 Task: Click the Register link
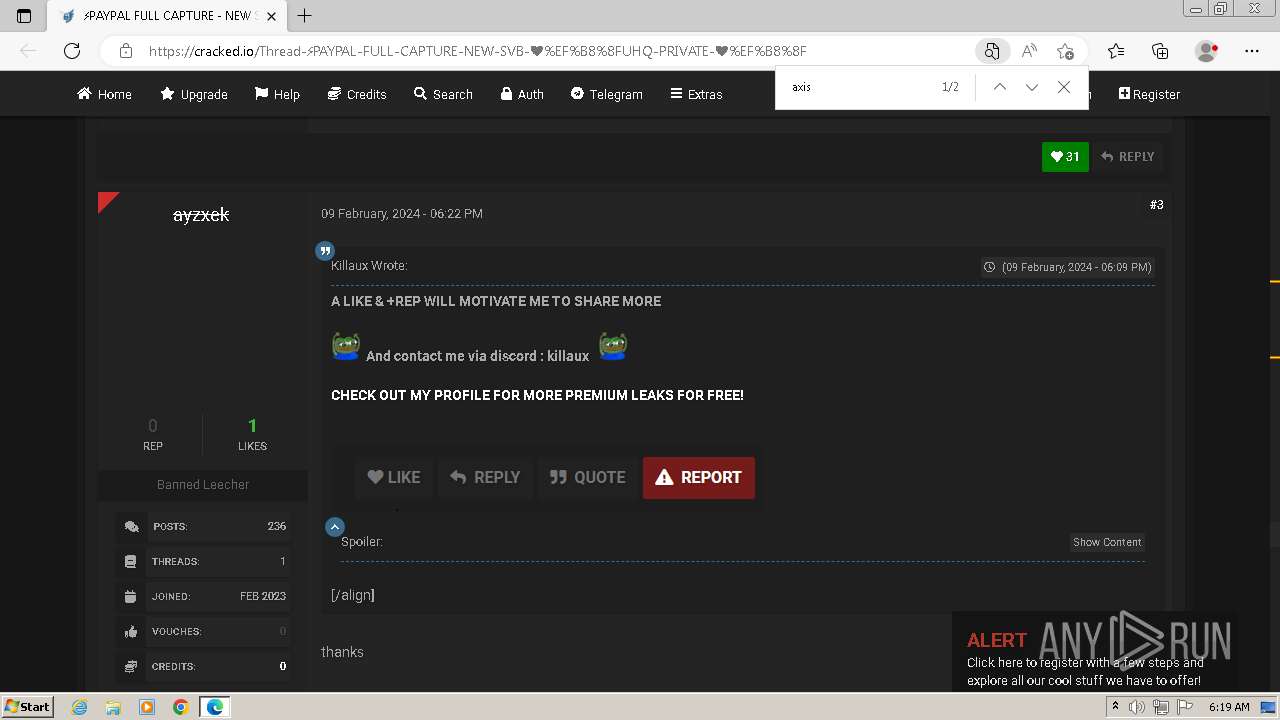(1149, 94)
